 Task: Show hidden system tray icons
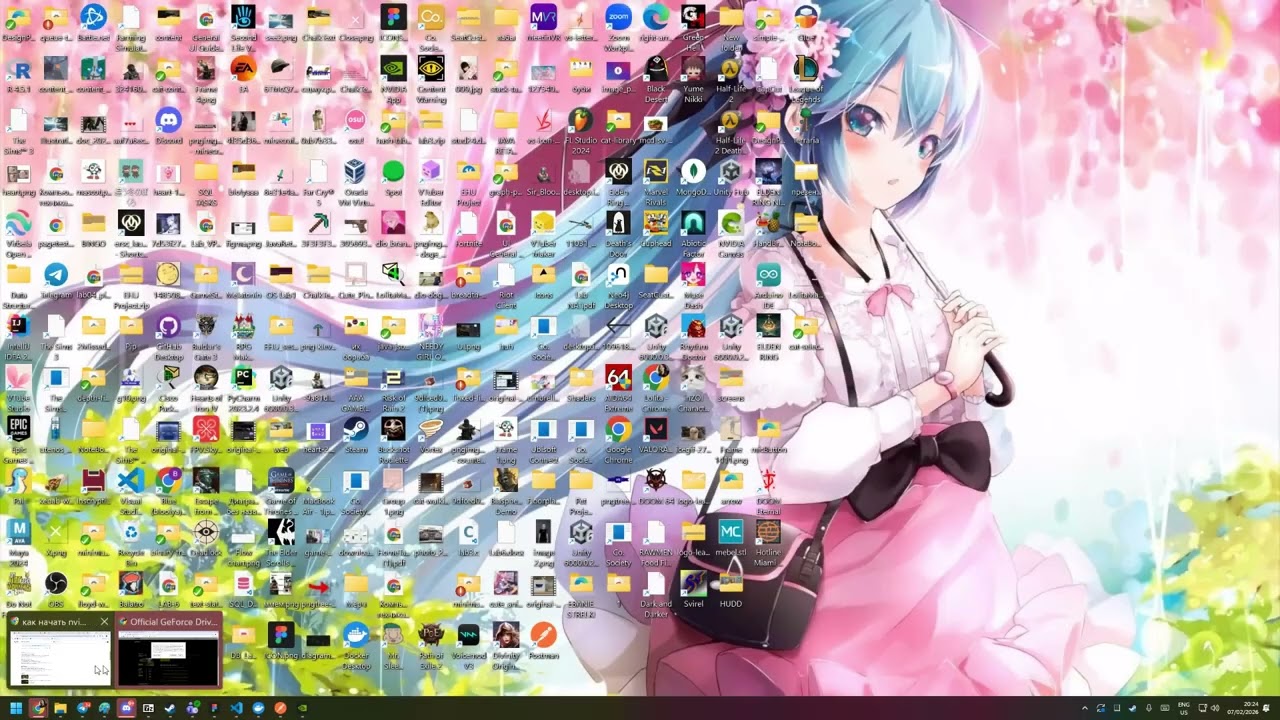tap(1085, 708)
